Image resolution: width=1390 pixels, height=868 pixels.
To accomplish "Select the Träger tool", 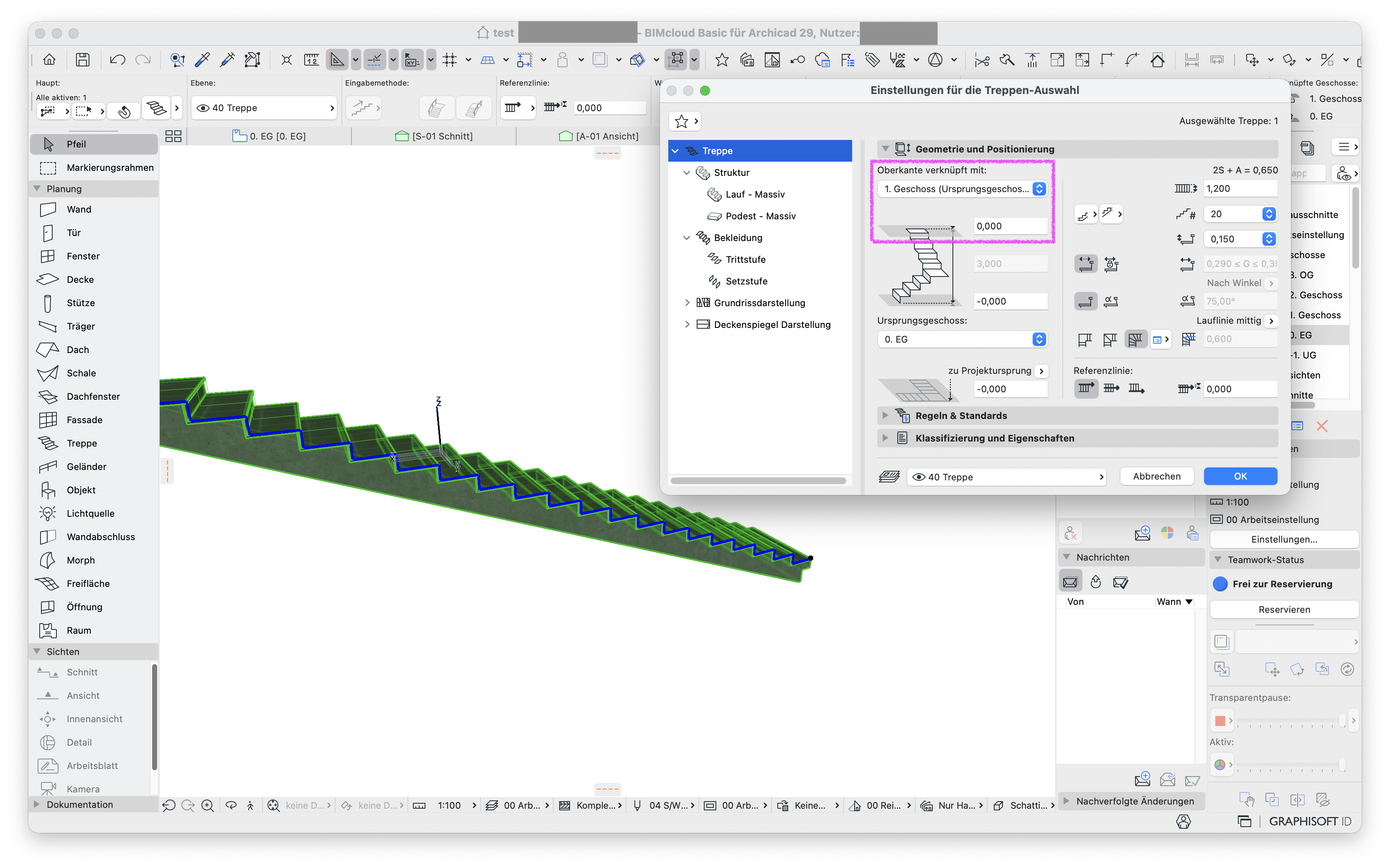I will pyautogui.click(x=94, y=327).
